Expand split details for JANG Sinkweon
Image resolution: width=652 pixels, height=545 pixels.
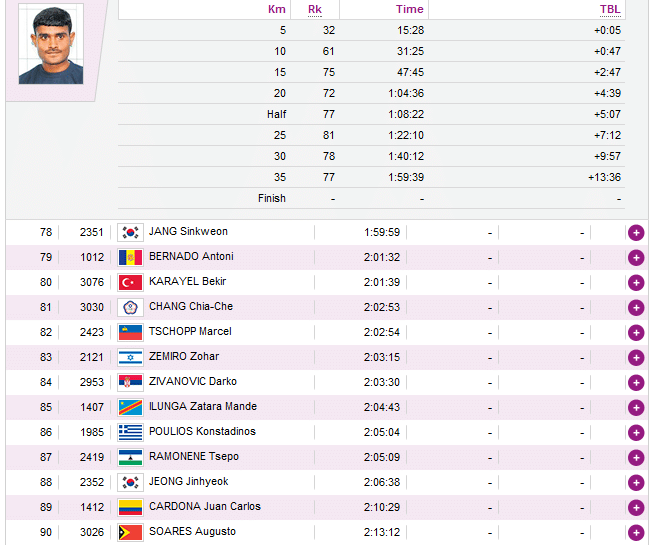coord(635,232)
